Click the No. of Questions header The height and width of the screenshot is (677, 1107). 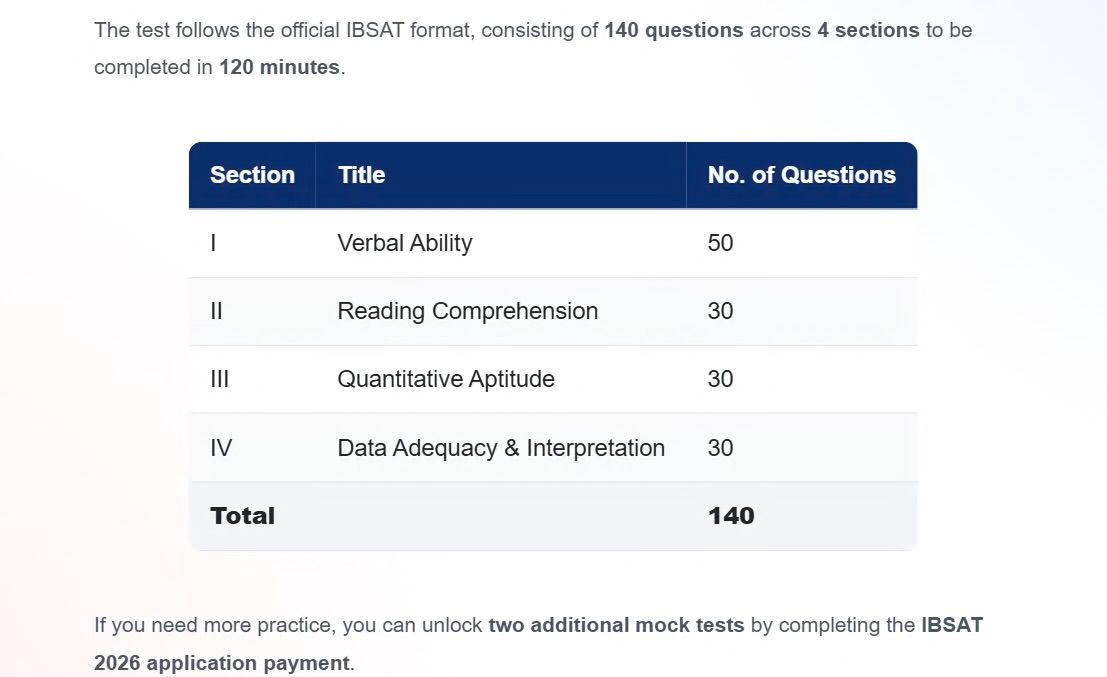pos(801,175)
